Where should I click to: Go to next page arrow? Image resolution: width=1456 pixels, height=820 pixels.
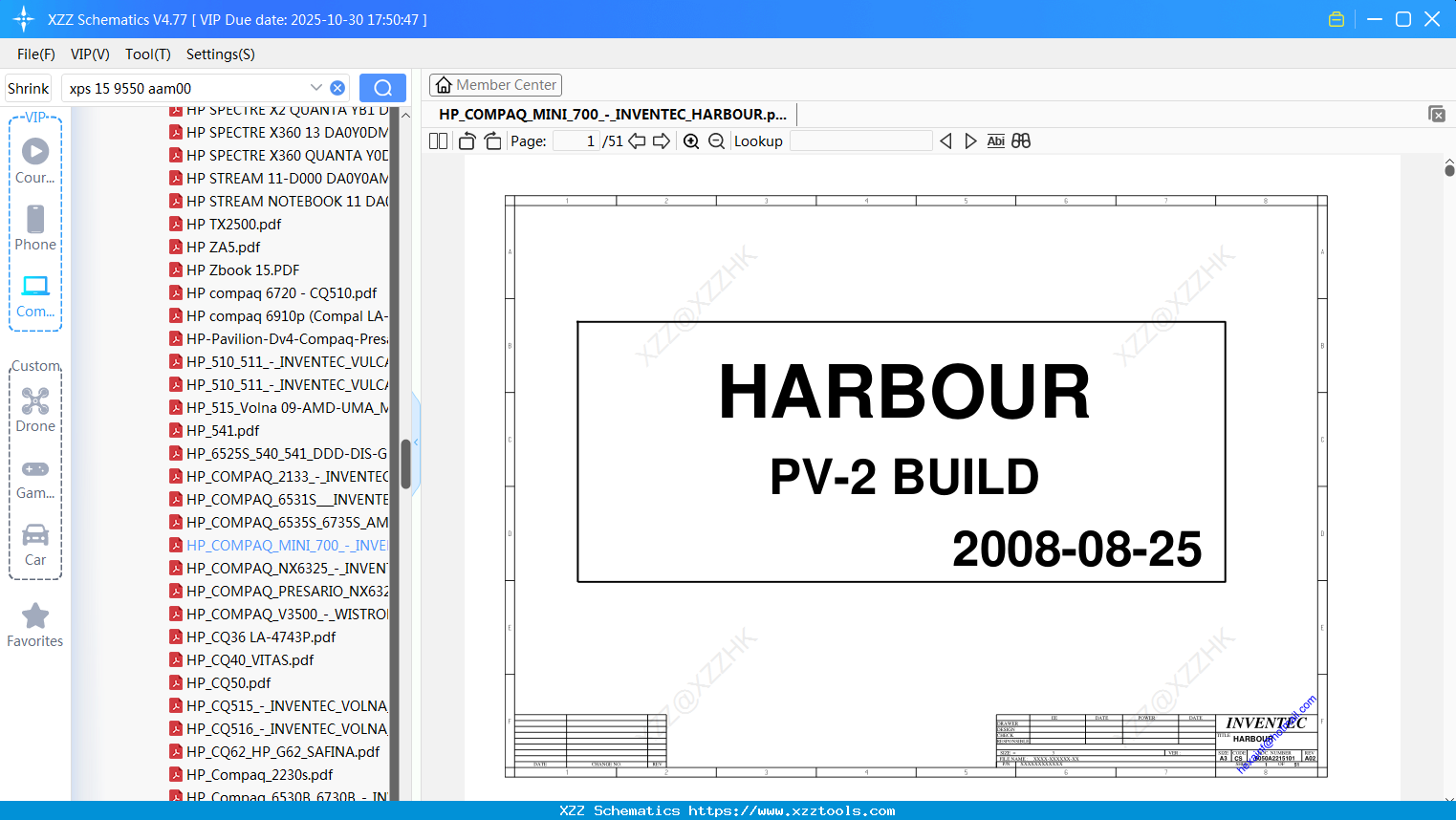(662, 140)
